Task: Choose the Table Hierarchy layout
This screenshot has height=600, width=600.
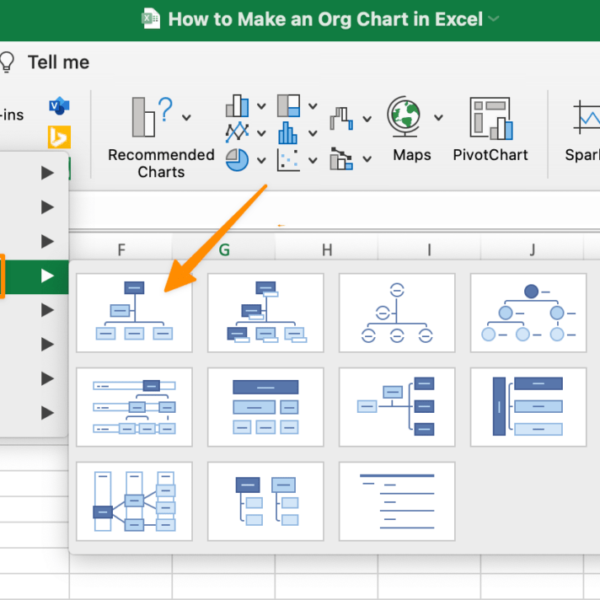Action: click(x=265, y=406)
